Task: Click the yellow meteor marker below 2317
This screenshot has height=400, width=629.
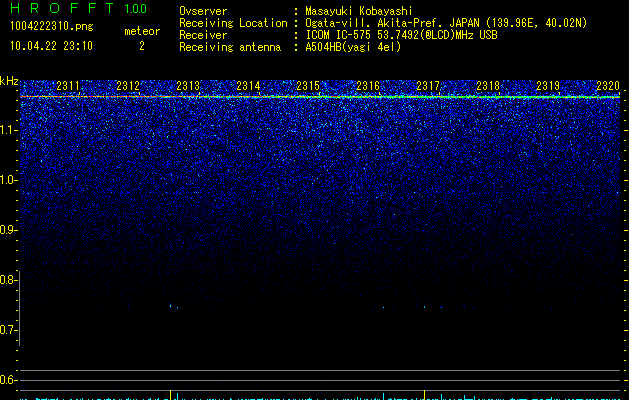Action: tap(424, 394)
